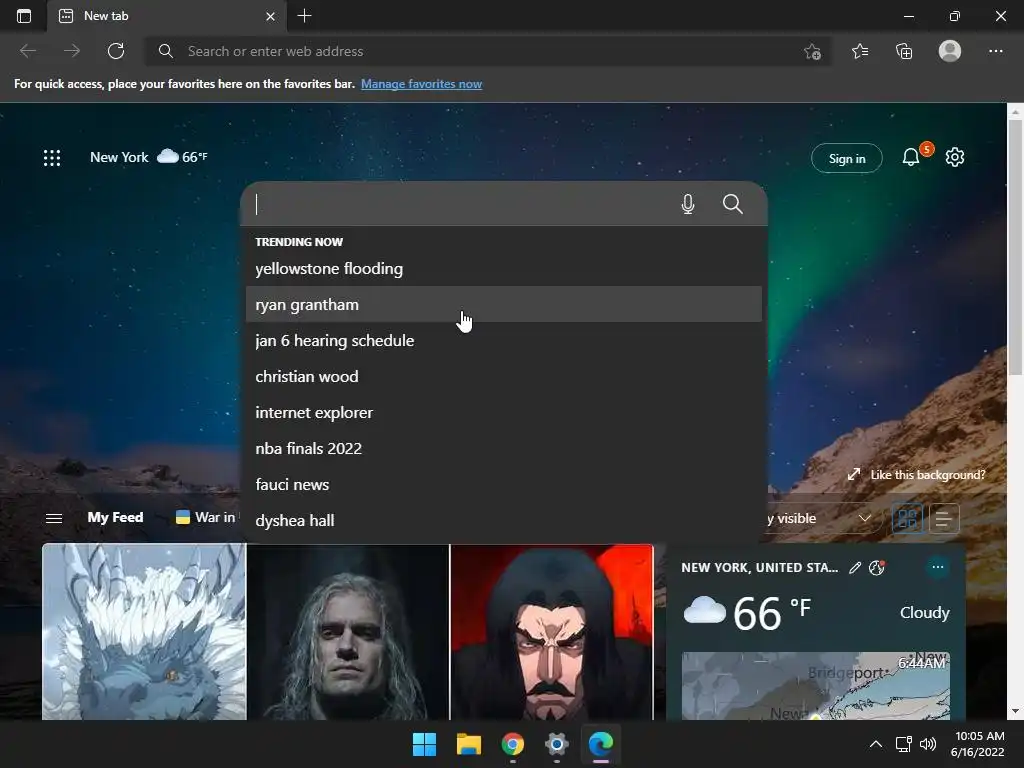Focus the Search or enter web address bar
Screen dimensions: 1024x768
point(488,51)
